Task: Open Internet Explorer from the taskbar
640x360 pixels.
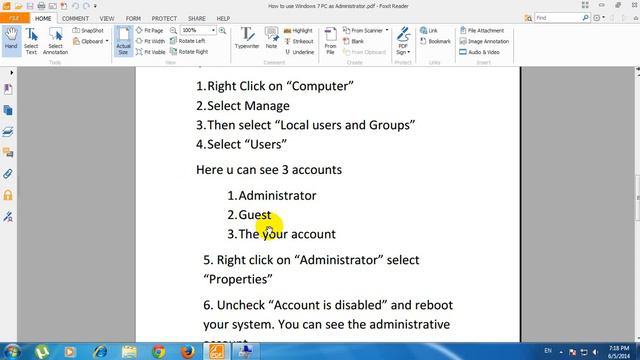Action: [100, 351]
